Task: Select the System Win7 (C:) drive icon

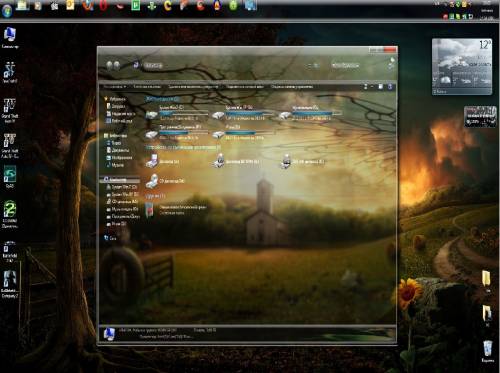Action: click(x=152, y=115)
